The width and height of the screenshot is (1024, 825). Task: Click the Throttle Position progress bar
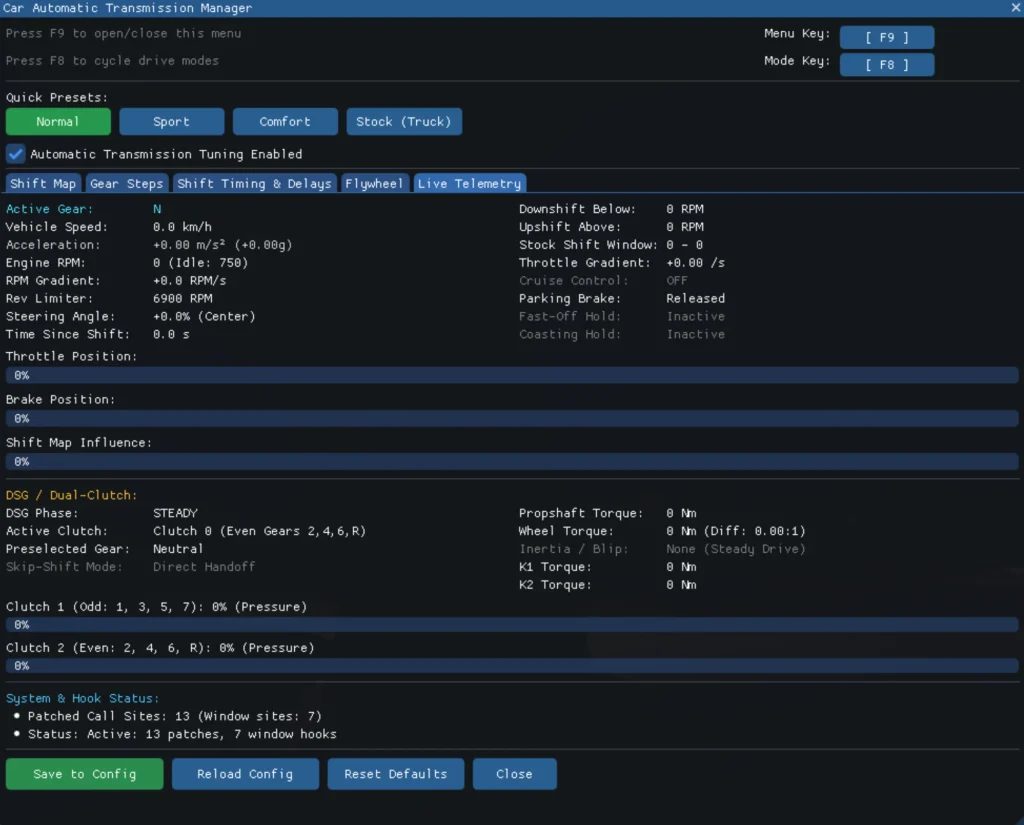[x=512, y=375]
